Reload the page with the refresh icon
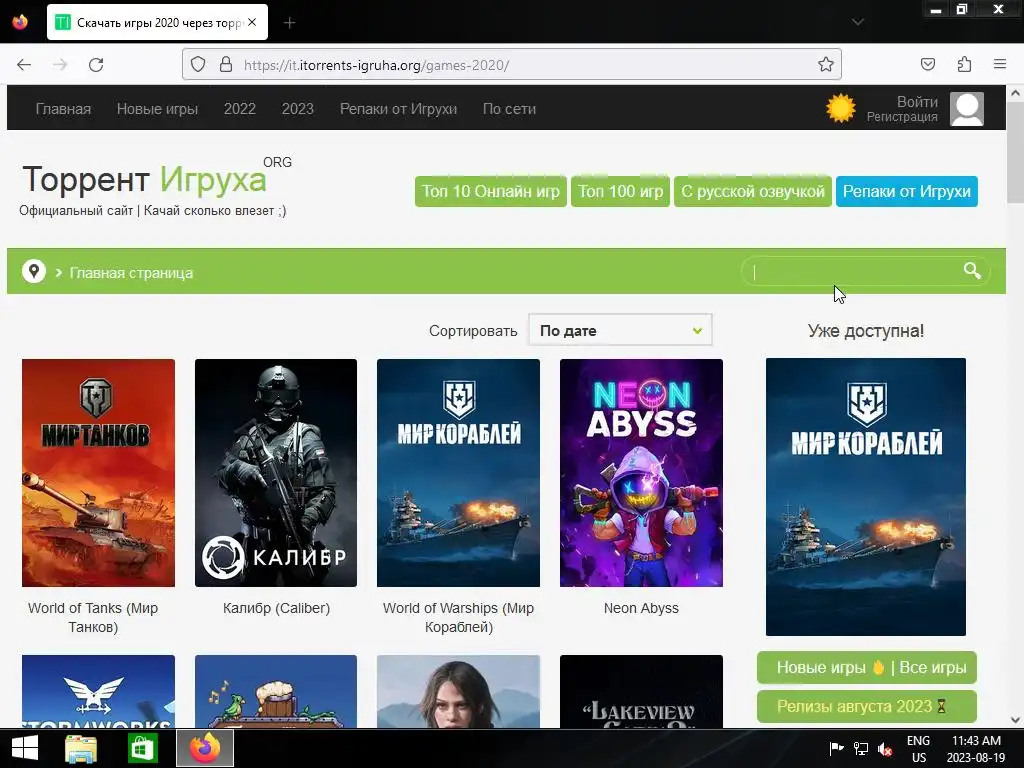Image resolution: width=1024 pixels, height=768 pixels. click(96, 65)
